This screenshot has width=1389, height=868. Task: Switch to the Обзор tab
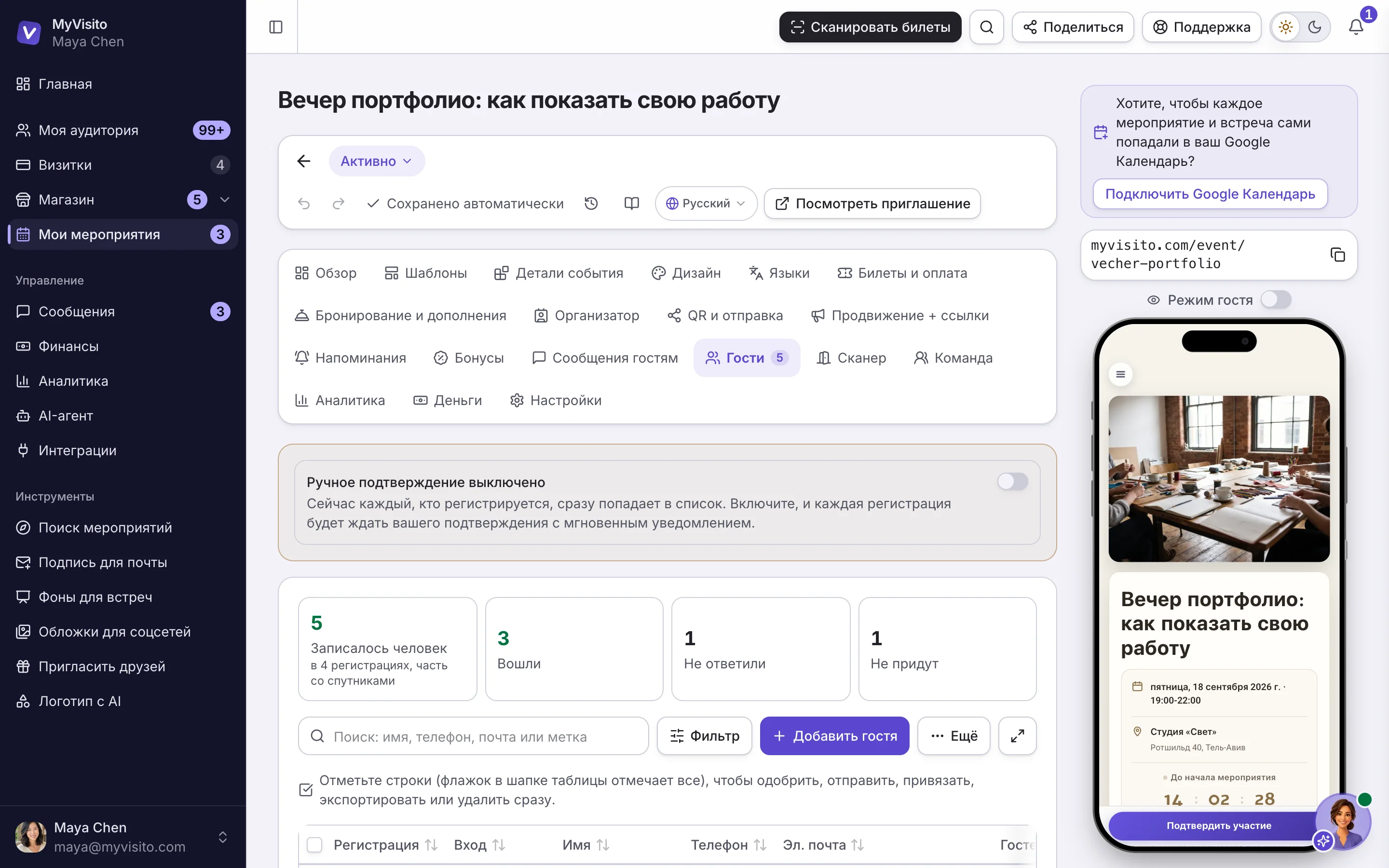(x=326, y=273)
